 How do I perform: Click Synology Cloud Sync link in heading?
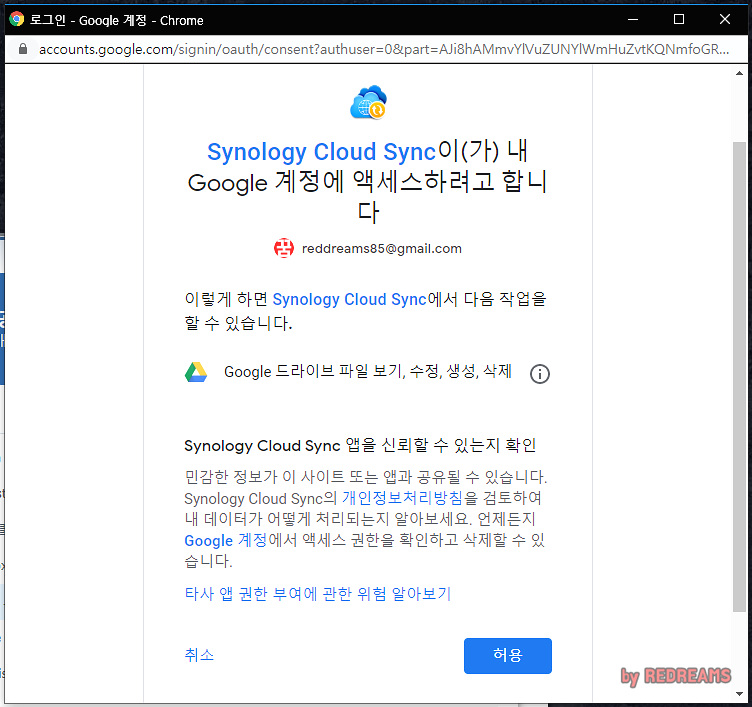tap(321, 152)
